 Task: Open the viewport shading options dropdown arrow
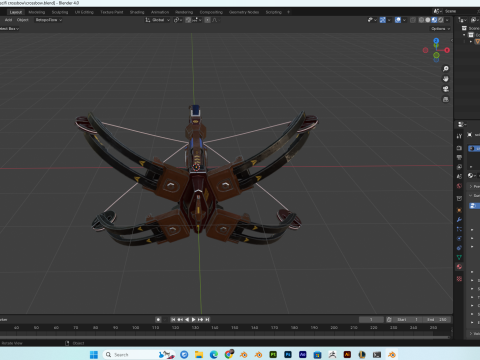tap(447, 20)
